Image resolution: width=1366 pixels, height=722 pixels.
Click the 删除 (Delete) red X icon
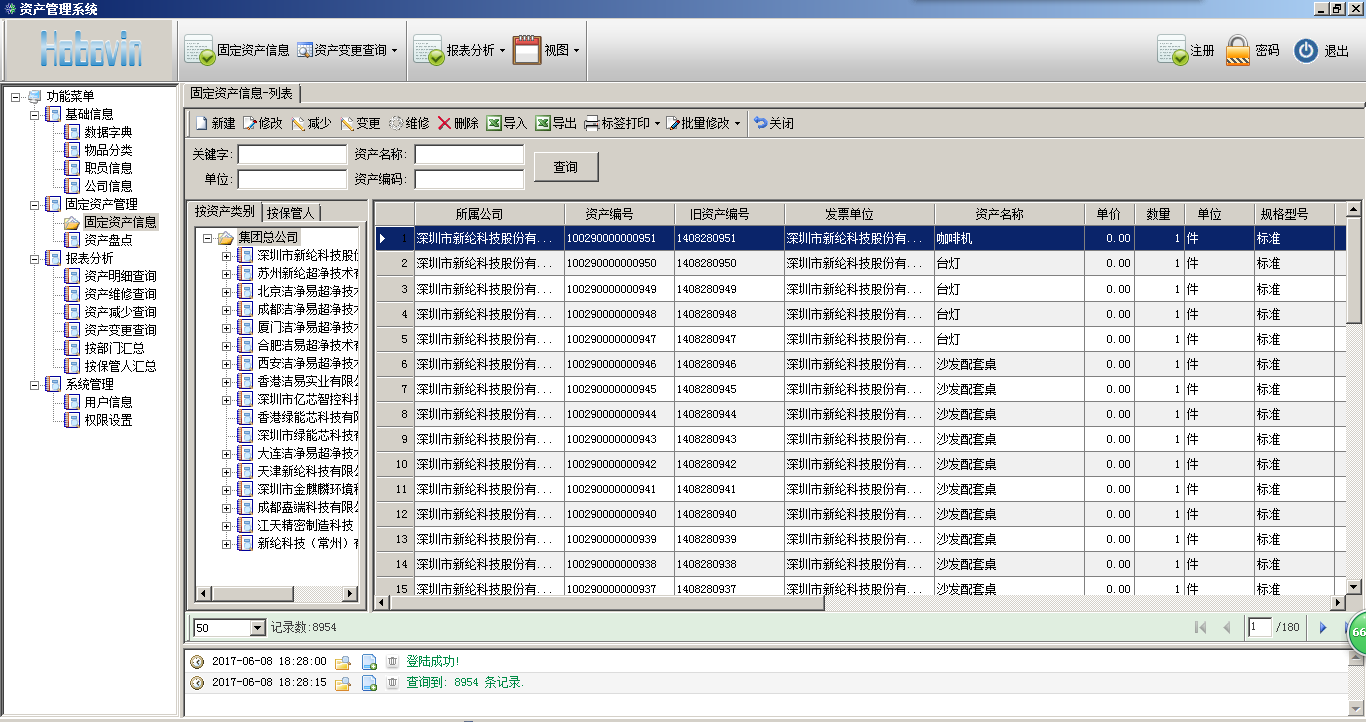pos(445,124)
